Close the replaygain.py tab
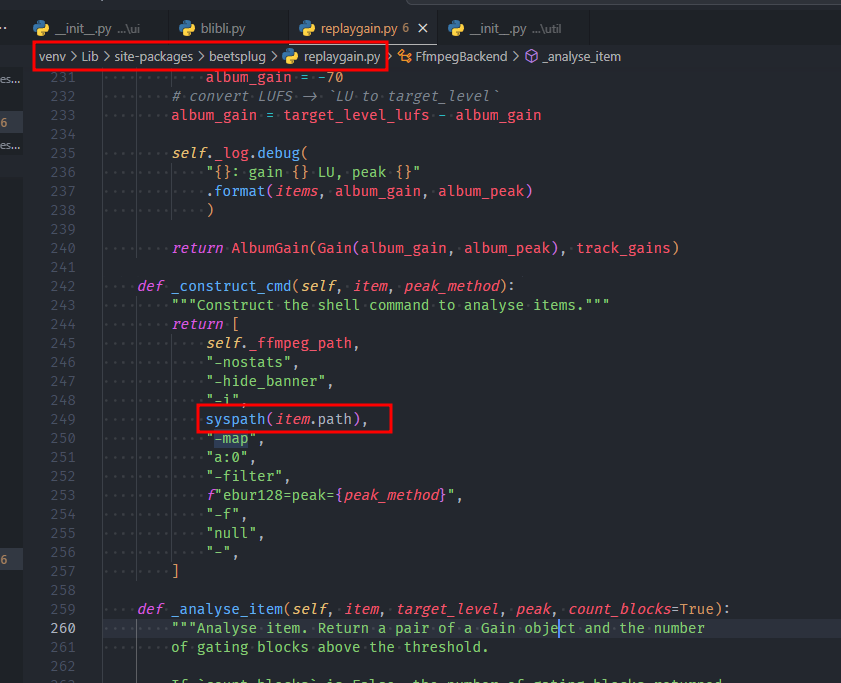The width and height of the screenshot is (841, 683). tap(423, 28)
